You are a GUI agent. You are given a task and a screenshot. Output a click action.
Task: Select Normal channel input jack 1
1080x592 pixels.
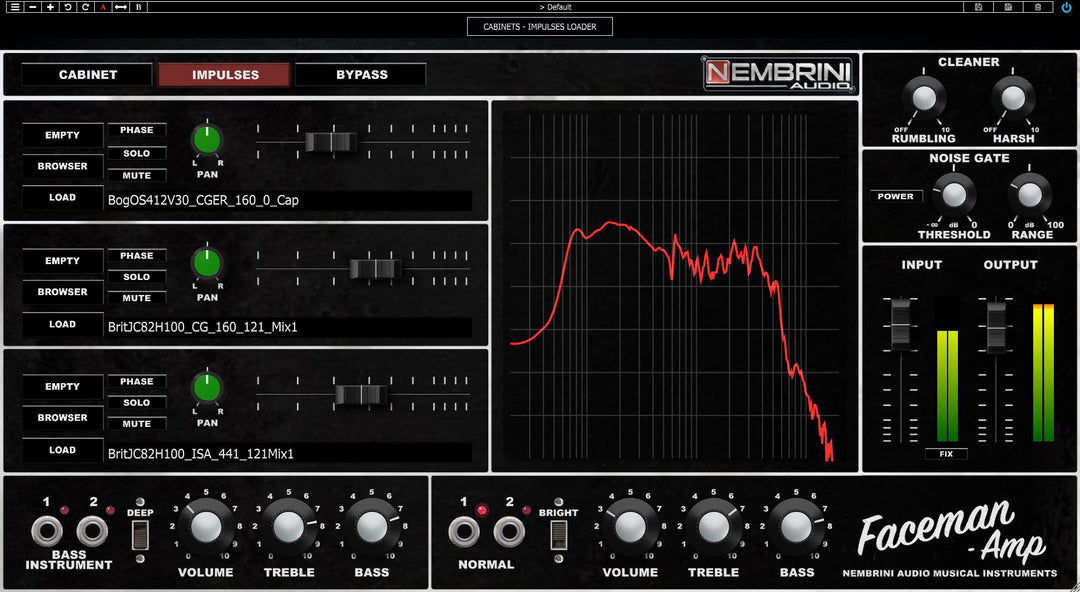click(x=464, y=532)
